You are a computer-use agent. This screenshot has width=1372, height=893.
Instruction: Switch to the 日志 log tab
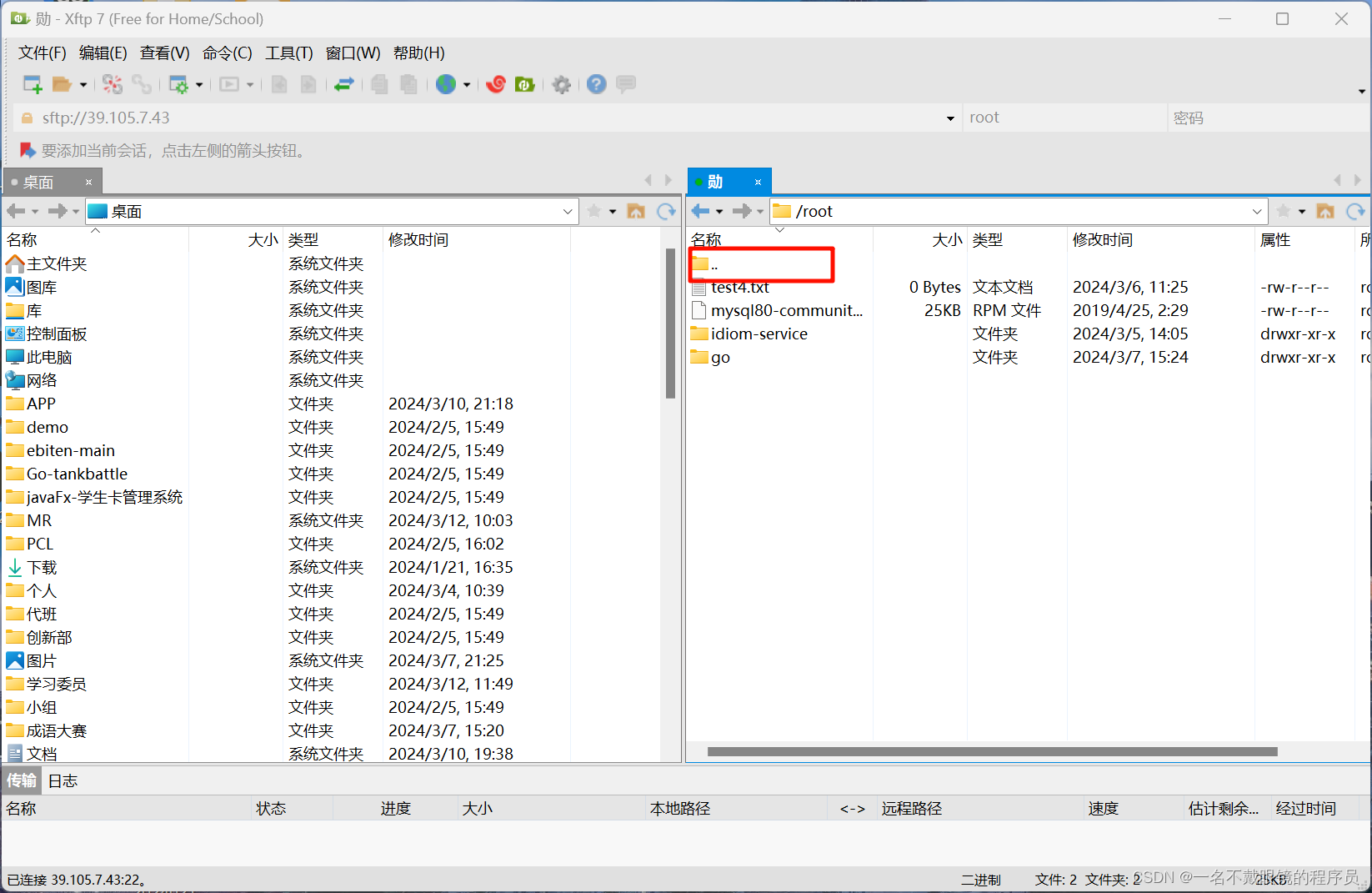pos(63,780)
